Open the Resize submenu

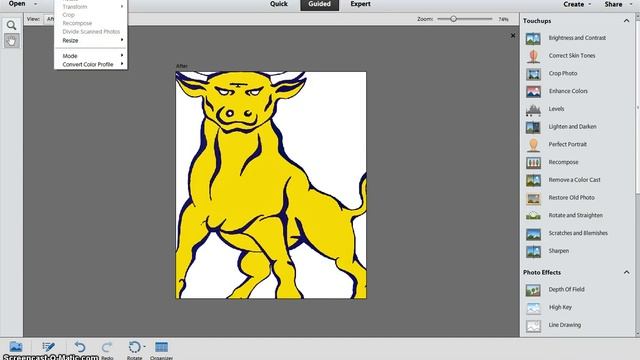91,40
